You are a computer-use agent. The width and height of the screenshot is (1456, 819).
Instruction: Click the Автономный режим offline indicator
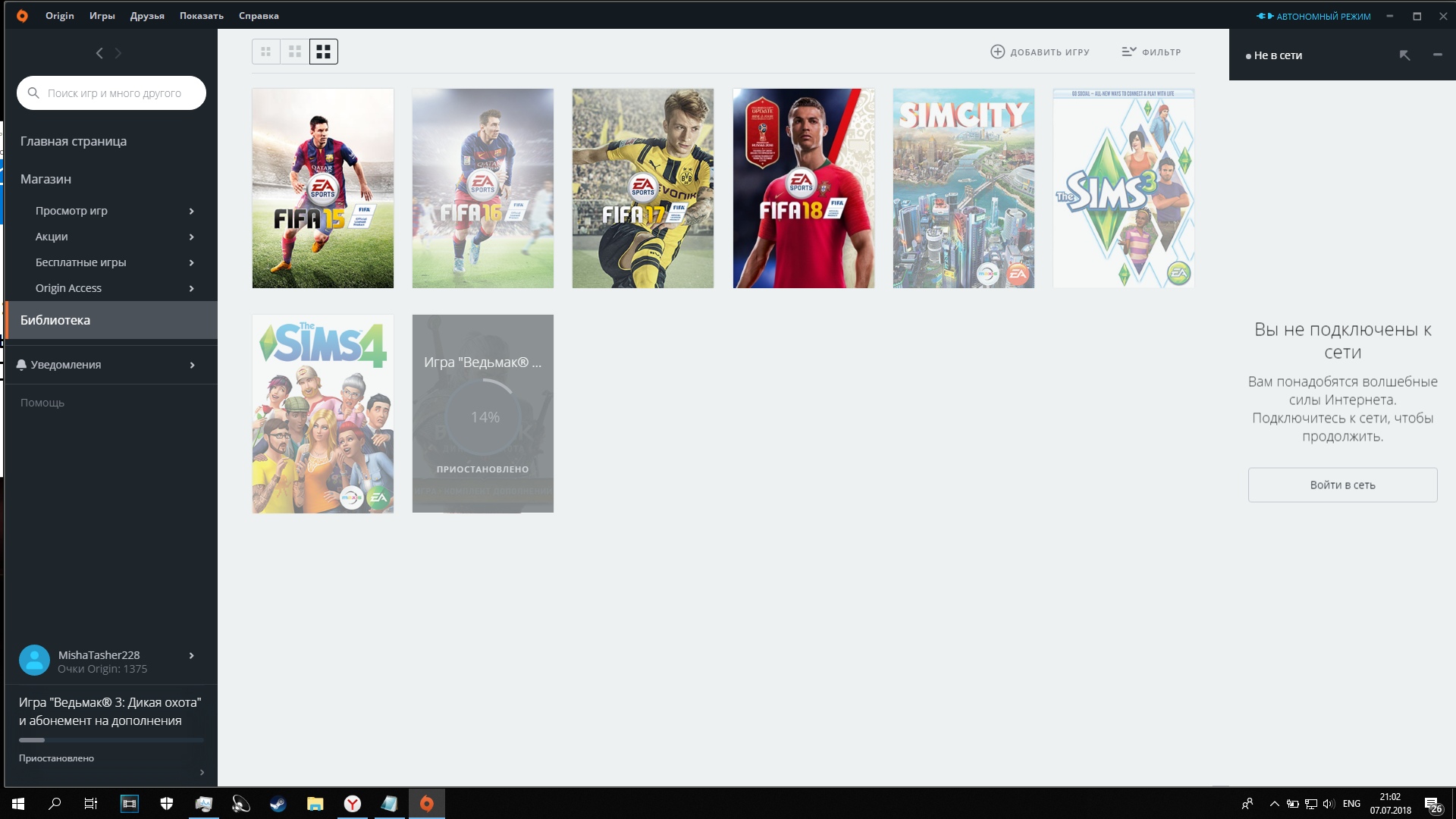tap(1313, 16)
